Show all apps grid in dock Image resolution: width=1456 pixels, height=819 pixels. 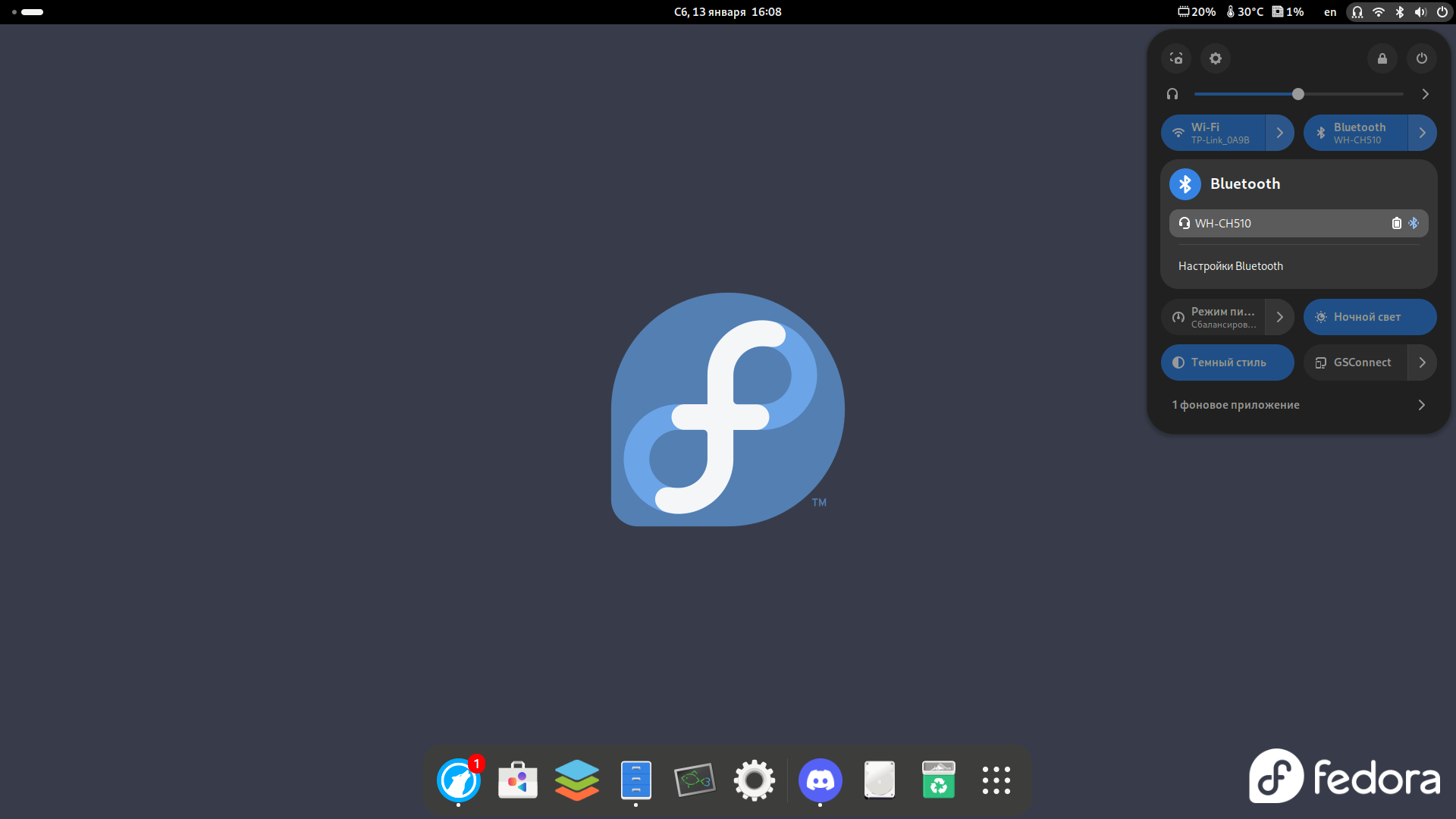996,780
